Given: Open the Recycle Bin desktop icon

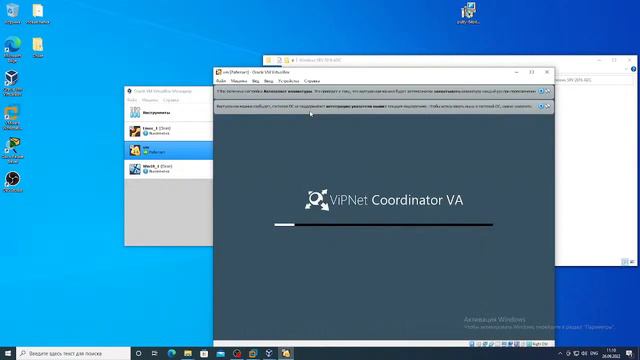Looking at the screenshot, I should pyautogui.click(x=12, y=13).
